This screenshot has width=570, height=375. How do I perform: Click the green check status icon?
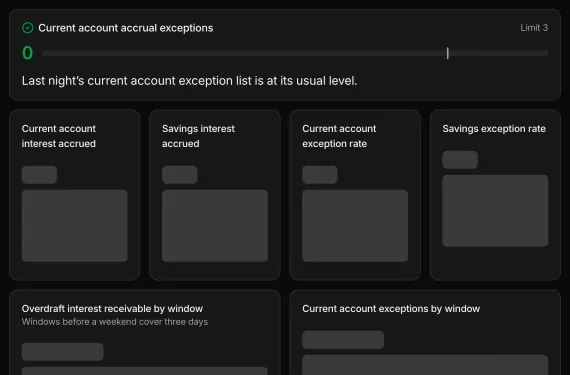pos(28,28)
